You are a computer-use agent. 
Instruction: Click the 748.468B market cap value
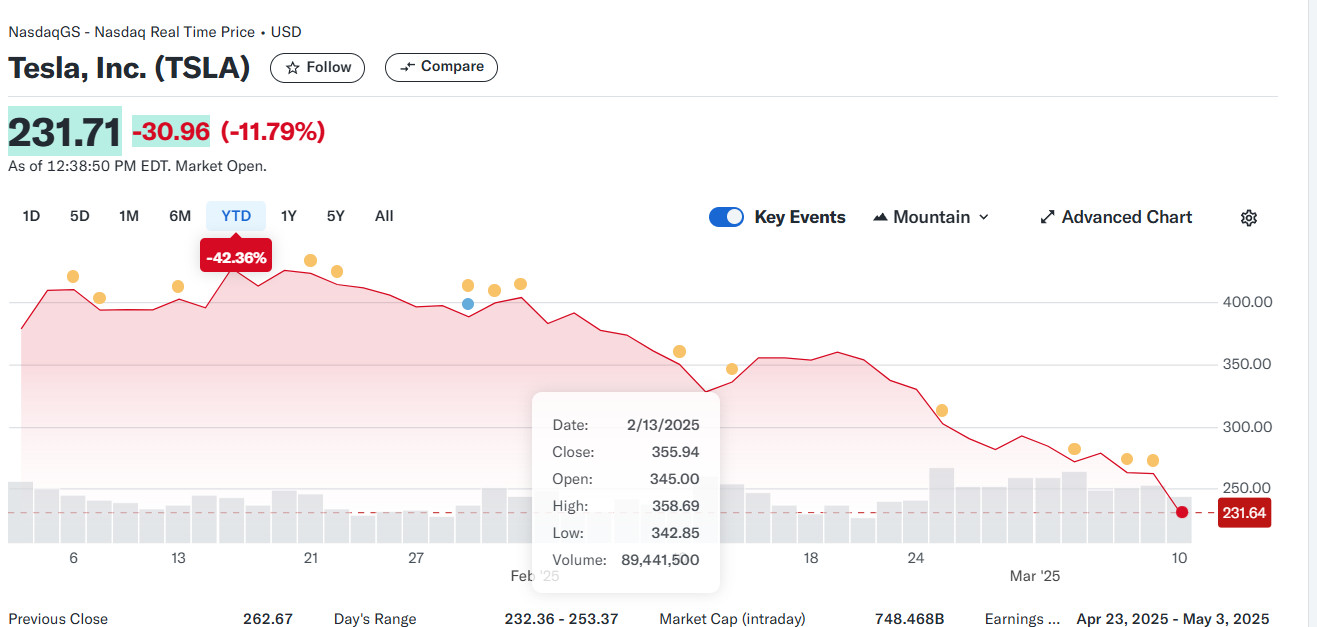coord(910,619)
